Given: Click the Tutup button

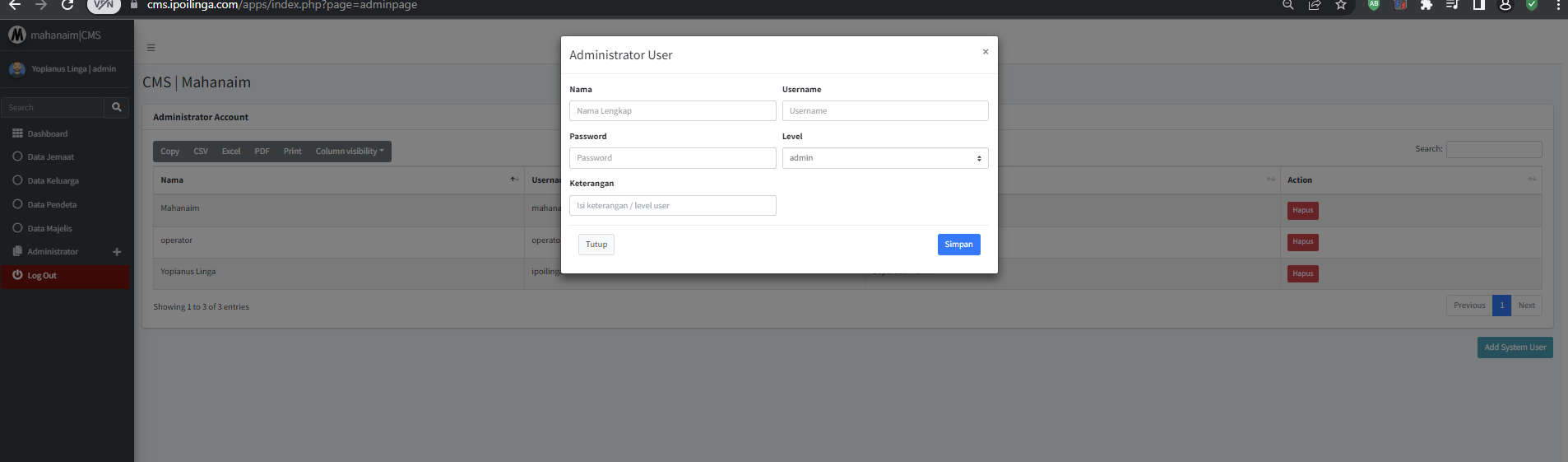Looking at the screenshot, I should (x=596, y=245).
